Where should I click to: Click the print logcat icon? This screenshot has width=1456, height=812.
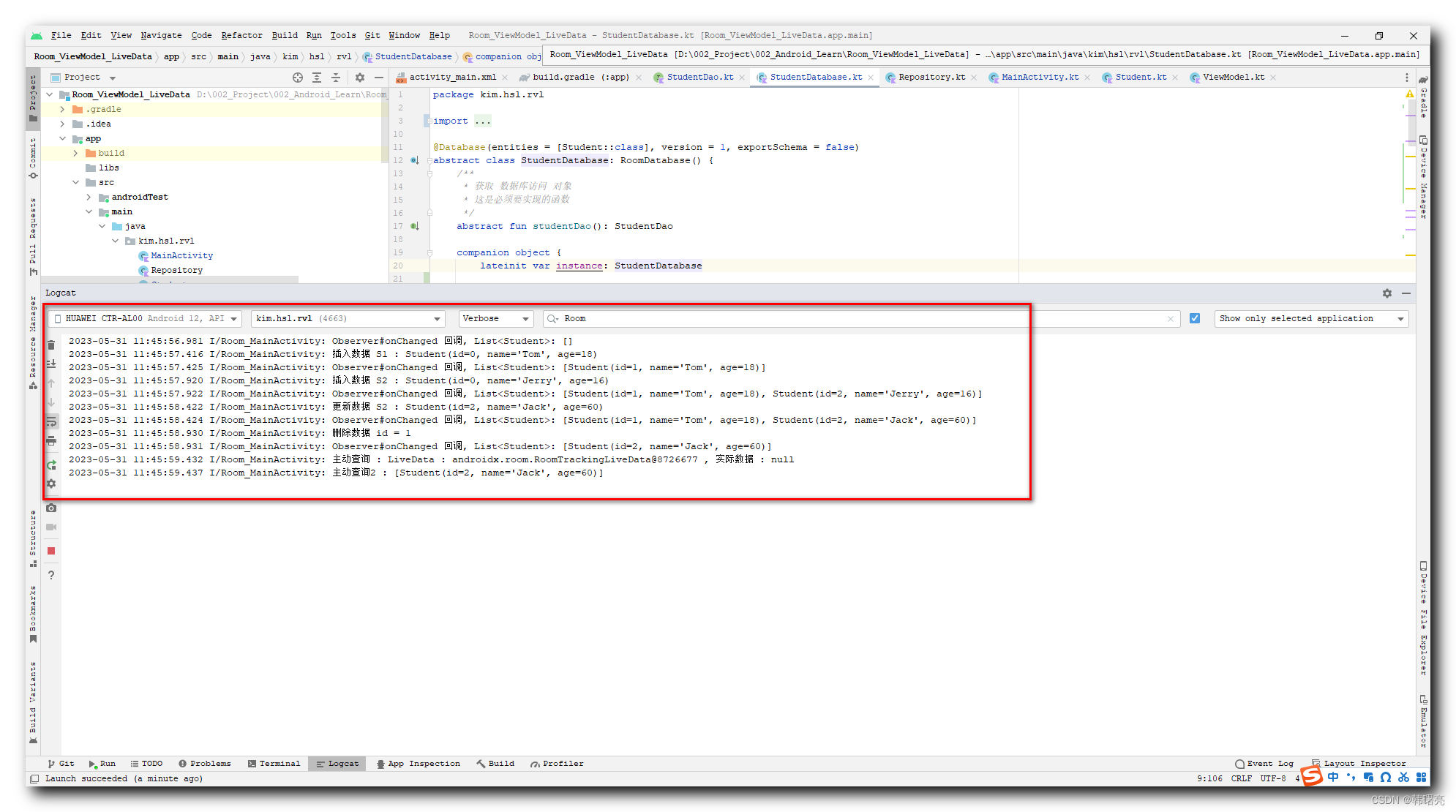tap(51, 440)
